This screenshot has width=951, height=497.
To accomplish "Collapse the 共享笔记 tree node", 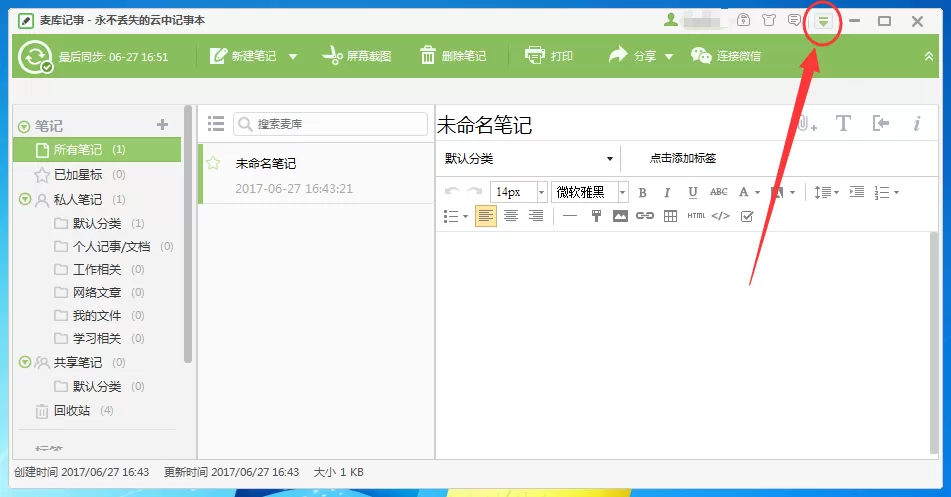I will [25, 362].
